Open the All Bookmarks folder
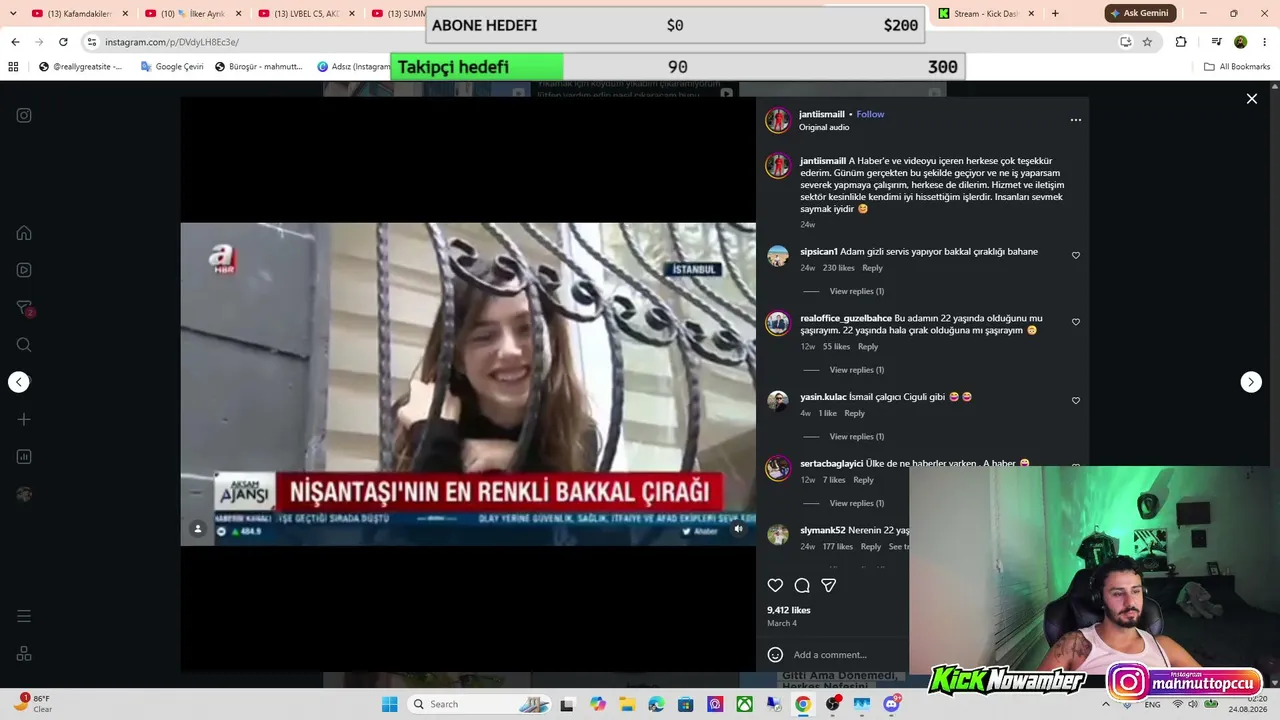The height and width of the screenshot is (720, 1280). 1237,67
